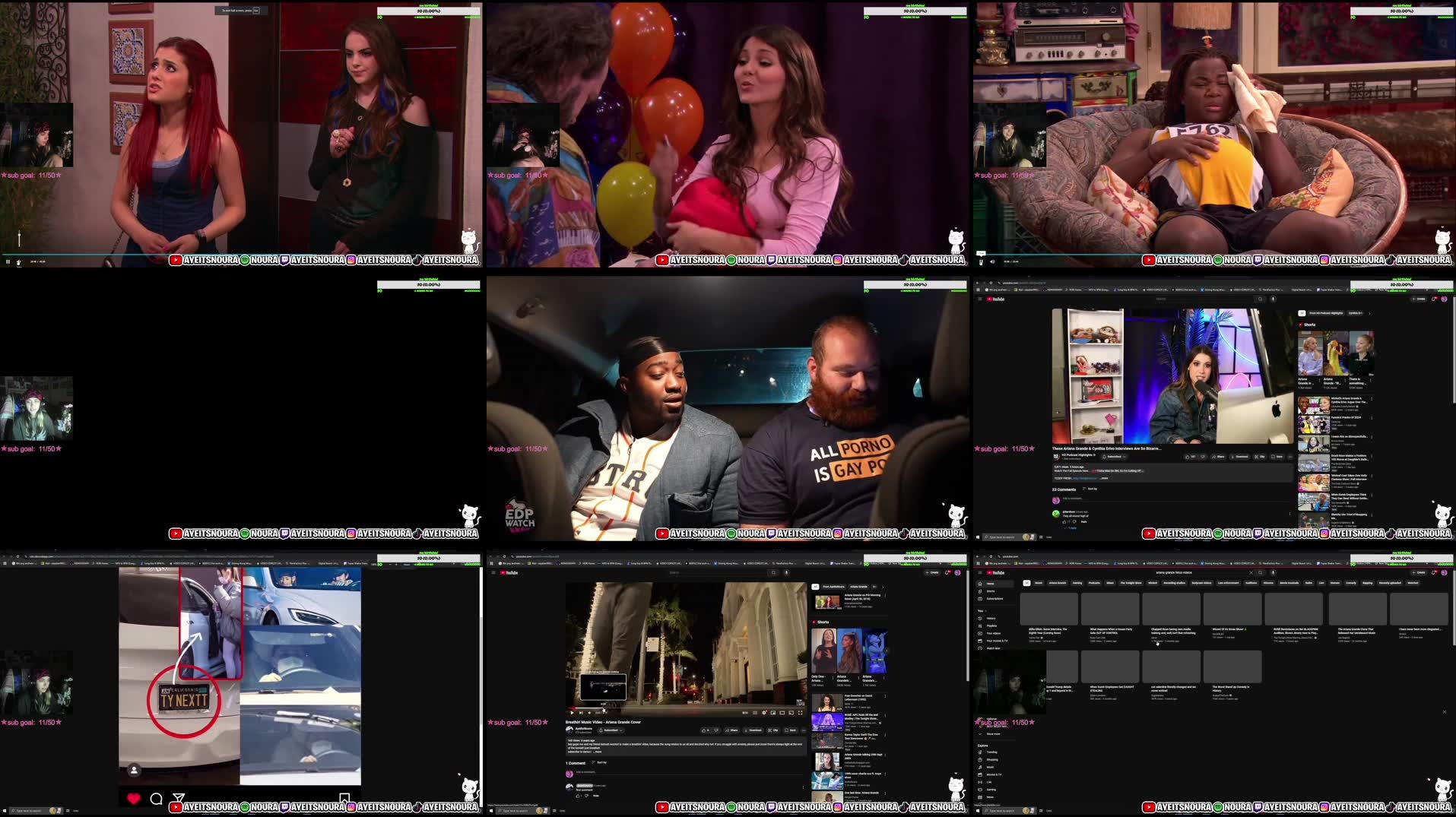Select the Watched chip on YouTube home page
1456x817 pixels.
(1413, 583)
